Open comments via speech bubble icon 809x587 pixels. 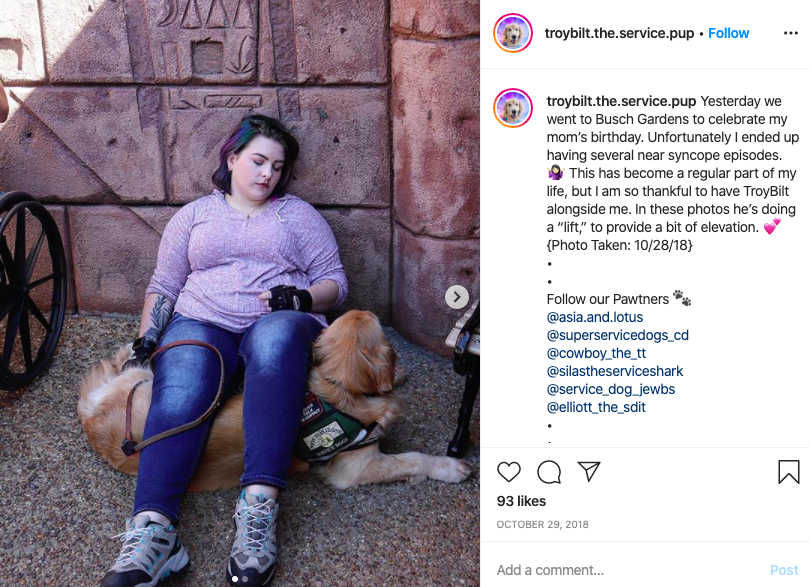pos(549,471)
